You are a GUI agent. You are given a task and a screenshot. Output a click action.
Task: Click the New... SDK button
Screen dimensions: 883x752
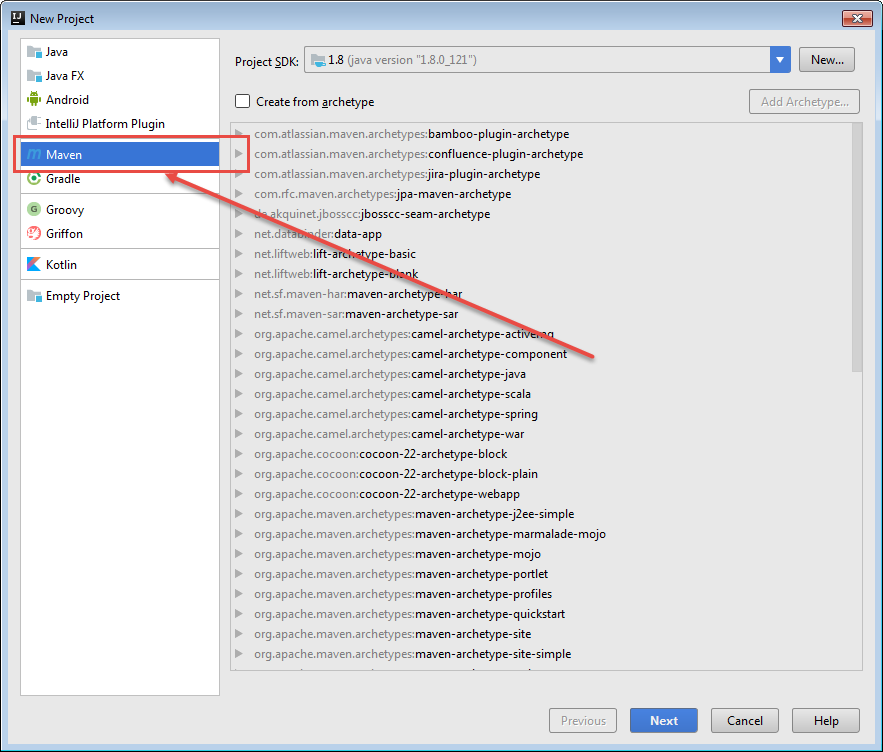(826, 59)
